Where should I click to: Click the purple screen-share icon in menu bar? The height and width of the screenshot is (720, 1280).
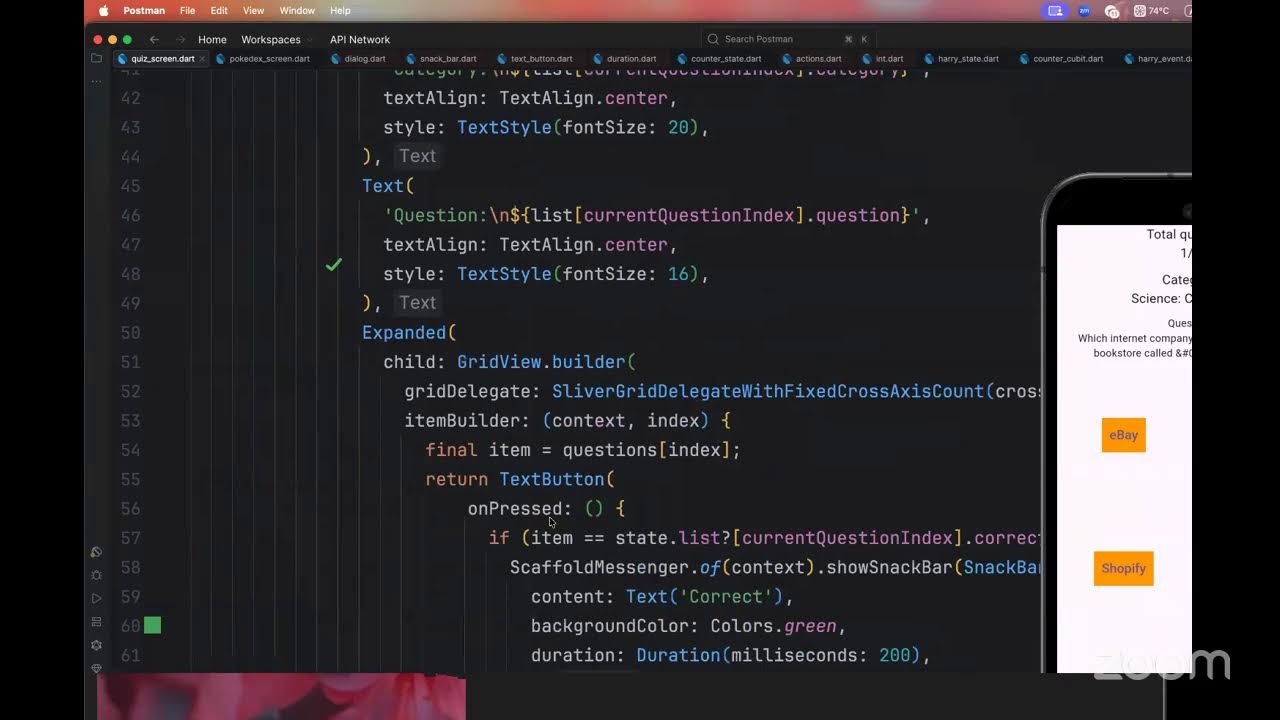1054,11
